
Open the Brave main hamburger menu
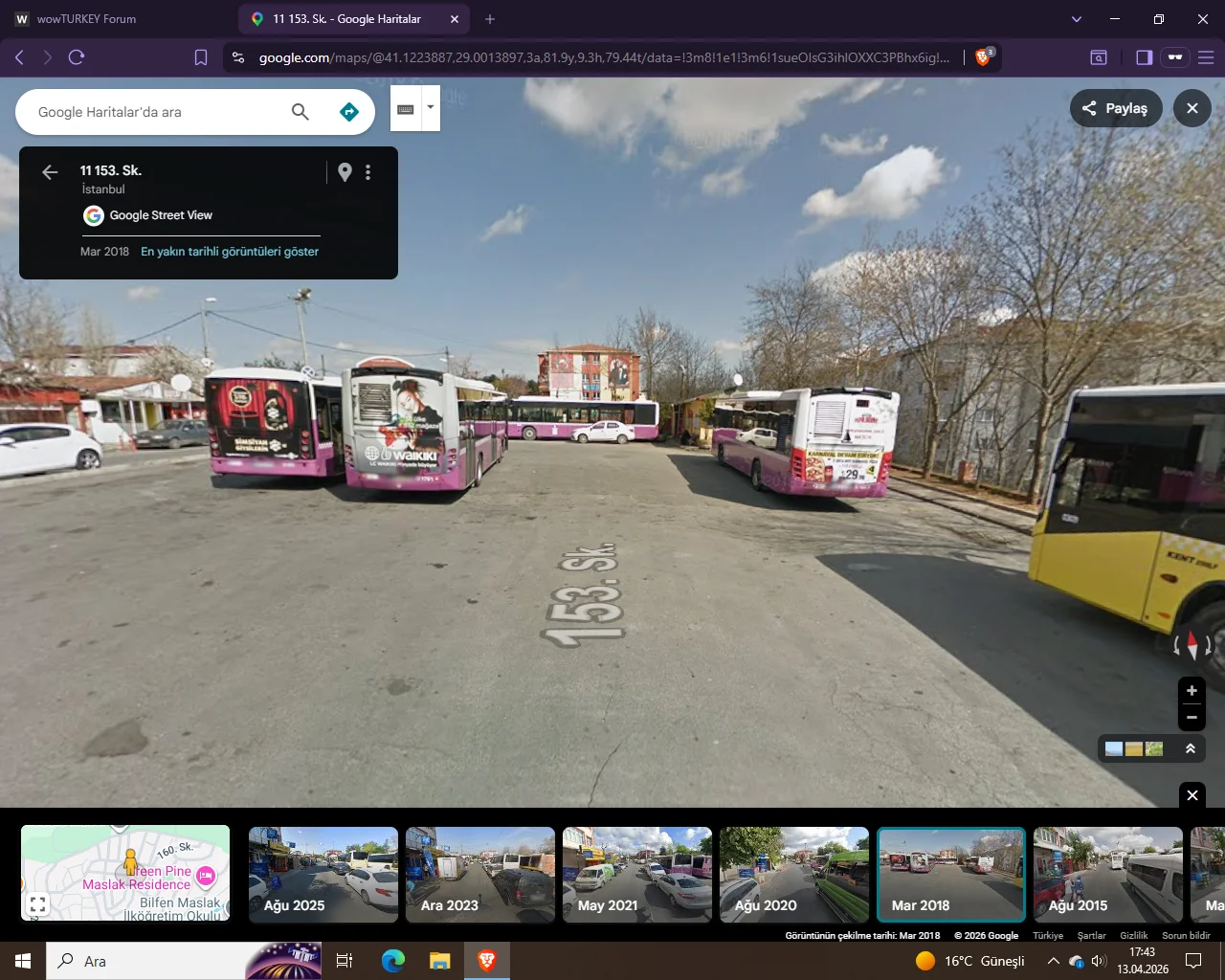1206,57
